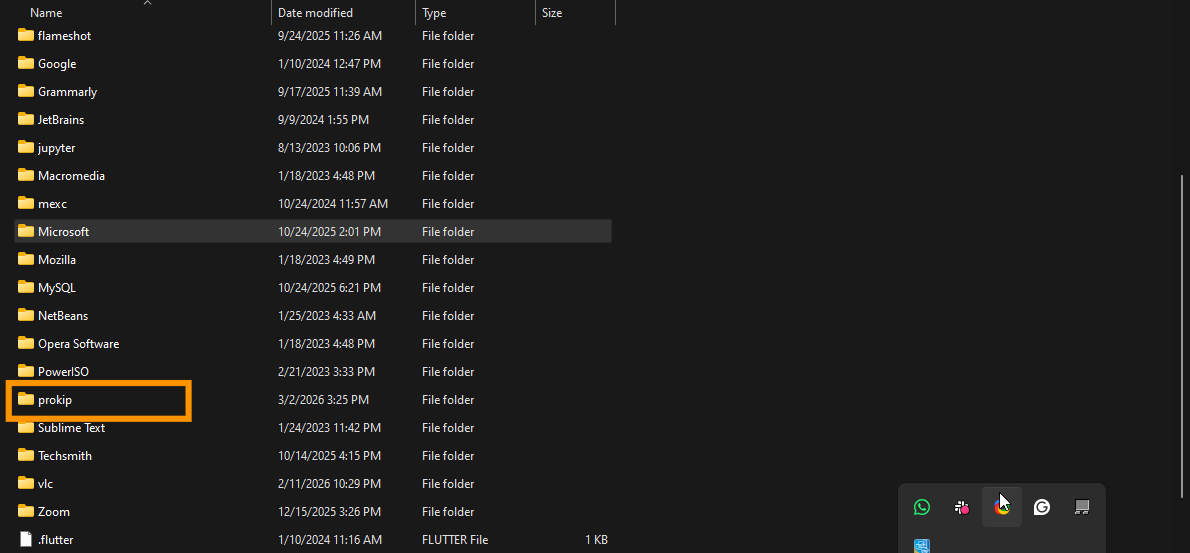Click date 9/9/2024 1:55 PM
The image size is (1190, 553).
coord(323,120)
